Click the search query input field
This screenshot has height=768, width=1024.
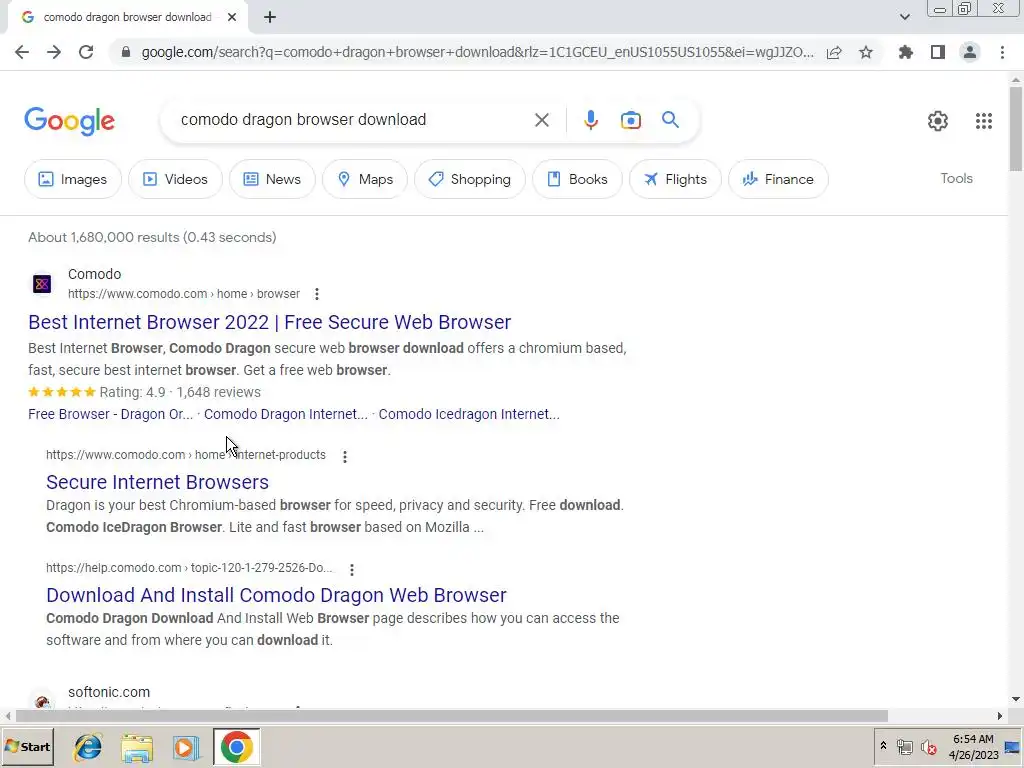click(353, 120)
